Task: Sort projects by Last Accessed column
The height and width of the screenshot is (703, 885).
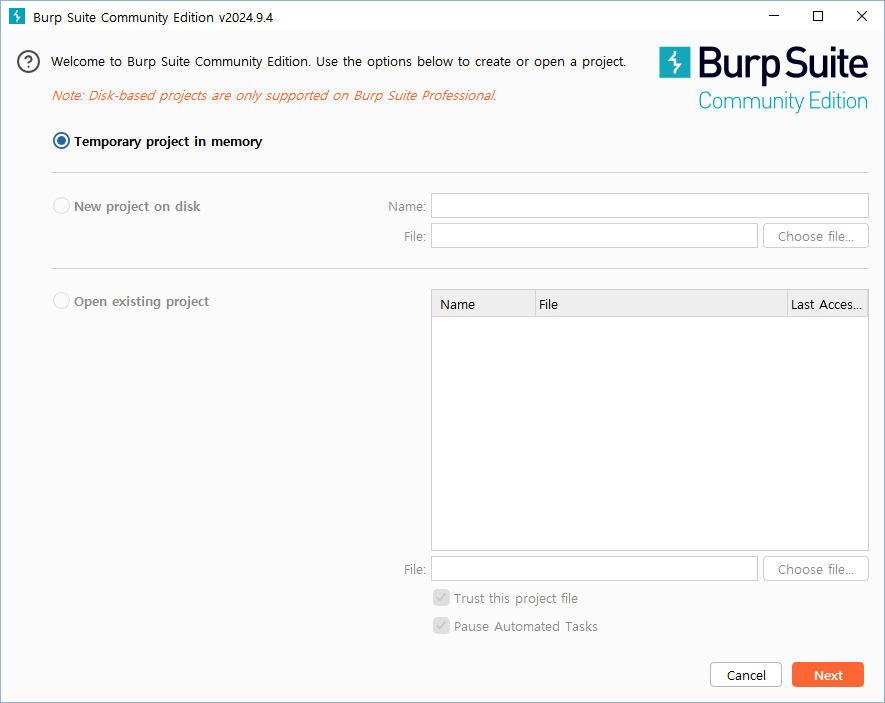Action: tap(827, 304)
